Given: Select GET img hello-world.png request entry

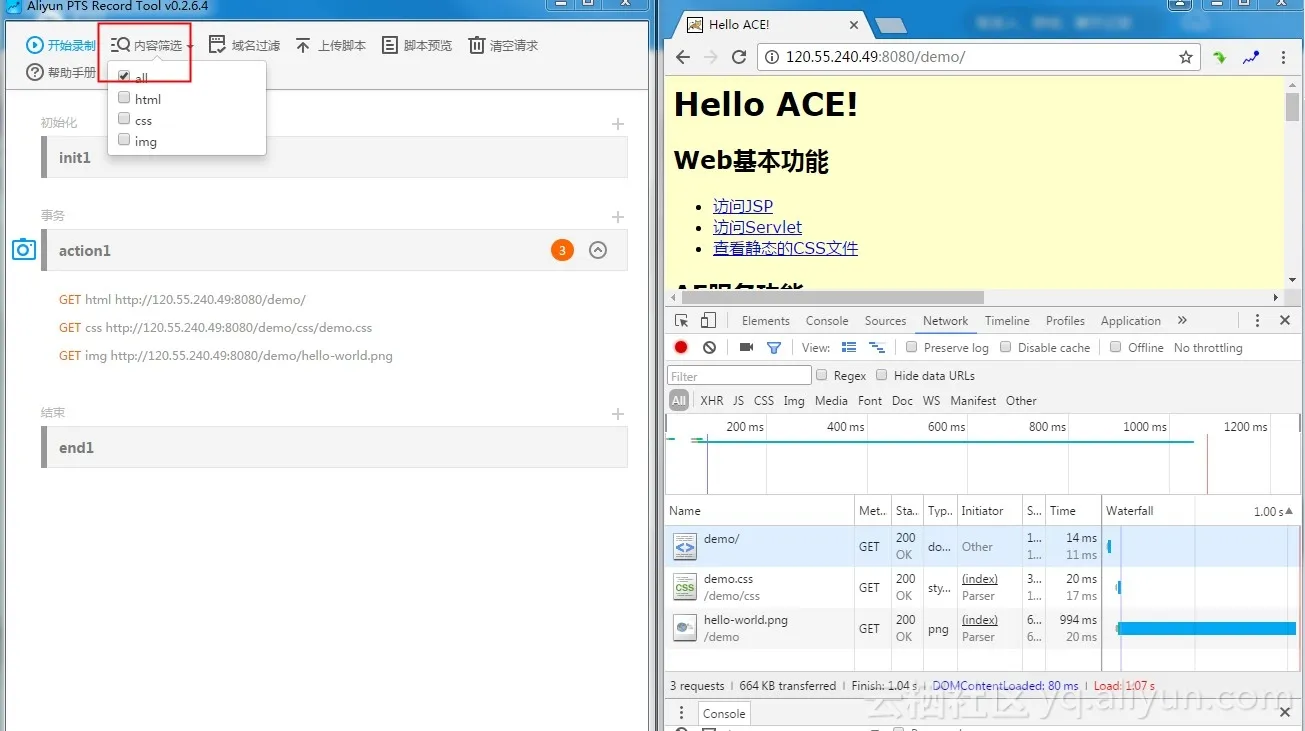Looking at the screenshot, I should [x=226, y=355].
